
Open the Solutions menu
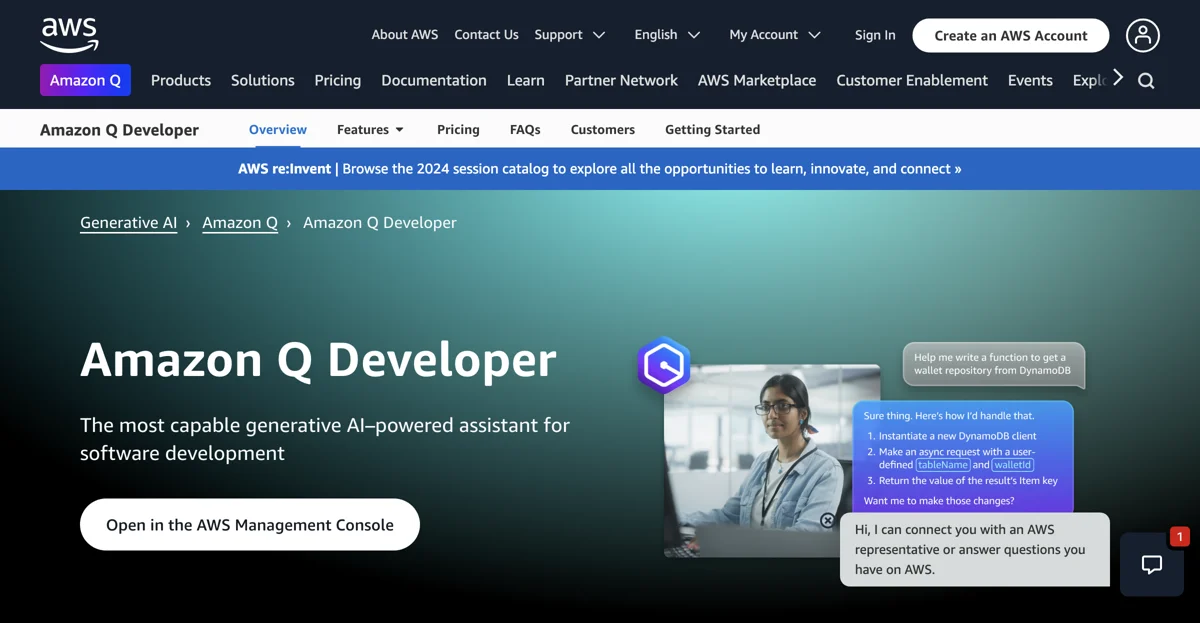click(x=263, y=80)
